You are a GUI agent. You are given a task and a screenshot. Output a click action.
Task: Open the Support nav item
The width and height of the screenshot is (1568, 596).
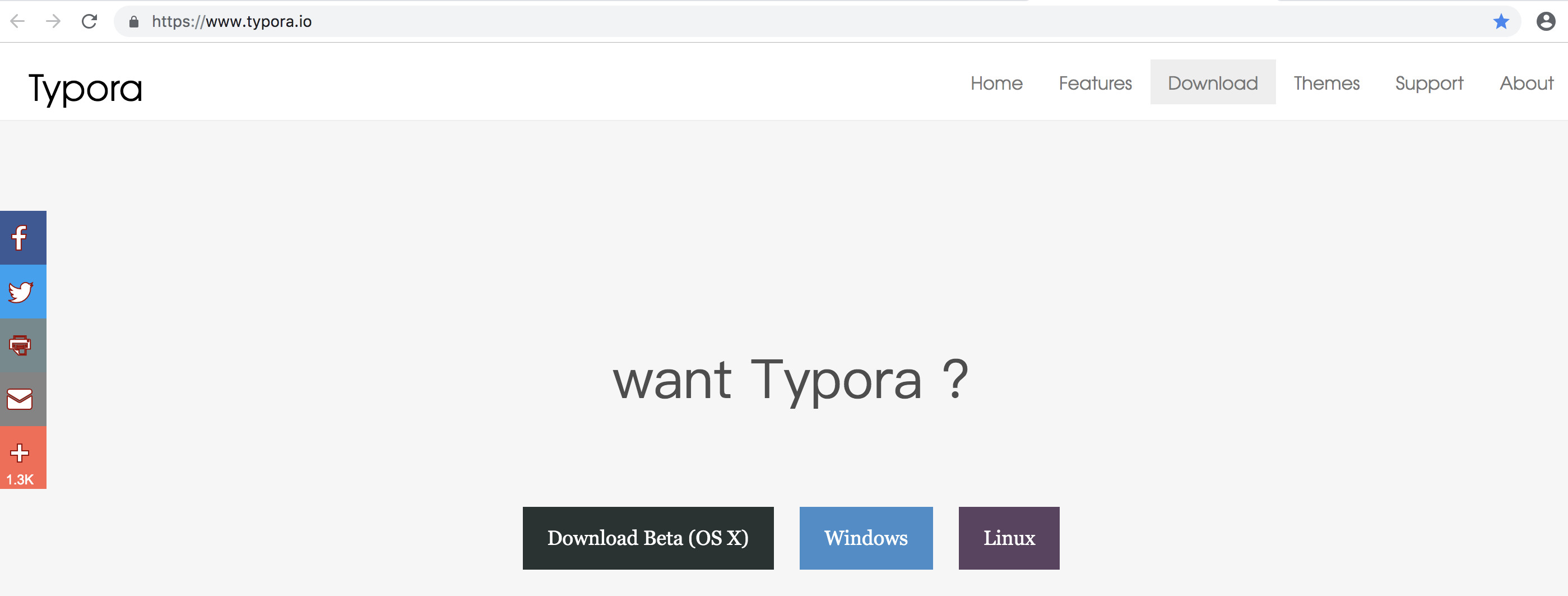(x=1429, y=83)
